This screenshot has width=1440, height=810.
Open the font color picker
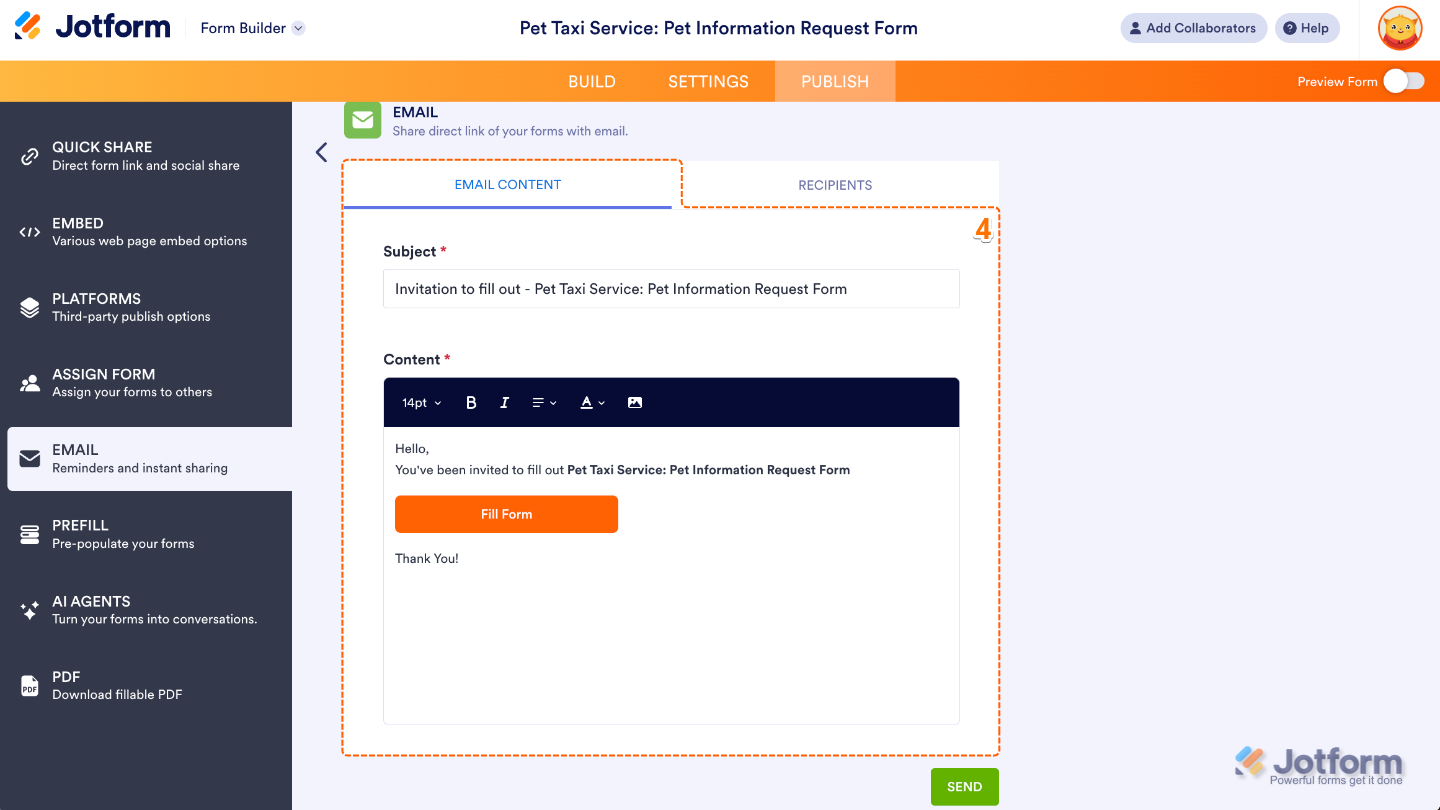[591, 402]
